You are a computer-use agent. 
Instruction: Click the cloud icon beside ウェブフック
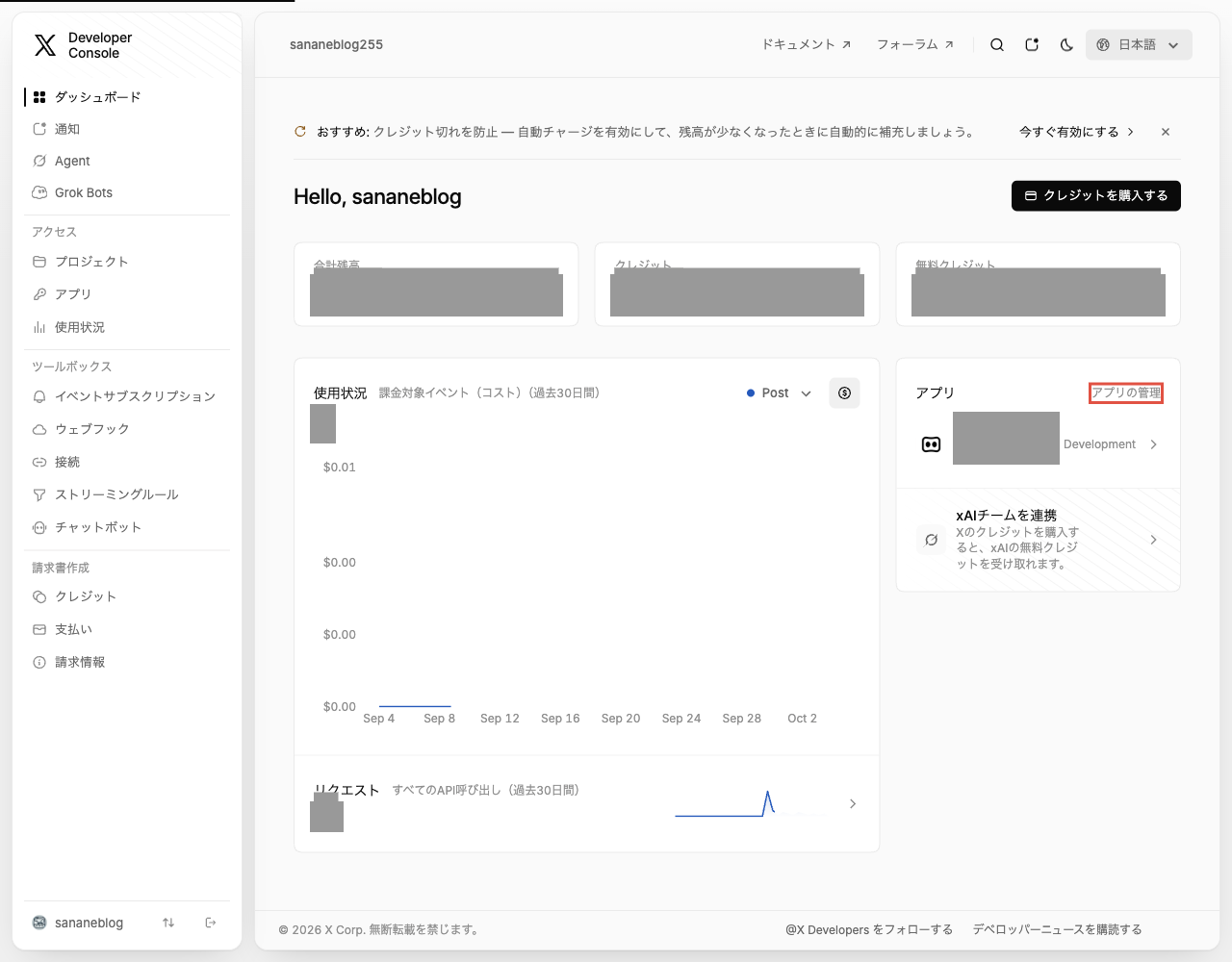(x=39, y=429)
